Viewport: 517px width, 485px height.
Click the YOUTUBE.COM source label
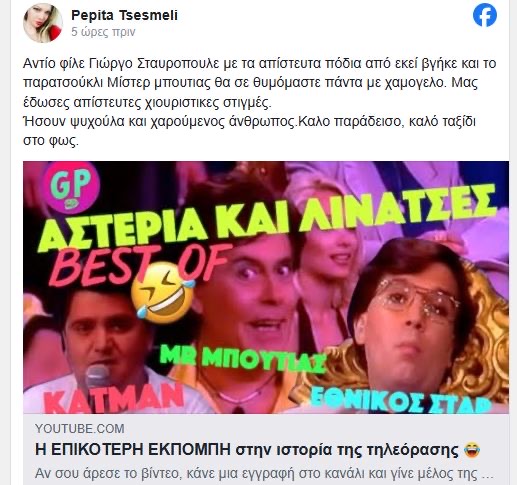click(80, 429)
